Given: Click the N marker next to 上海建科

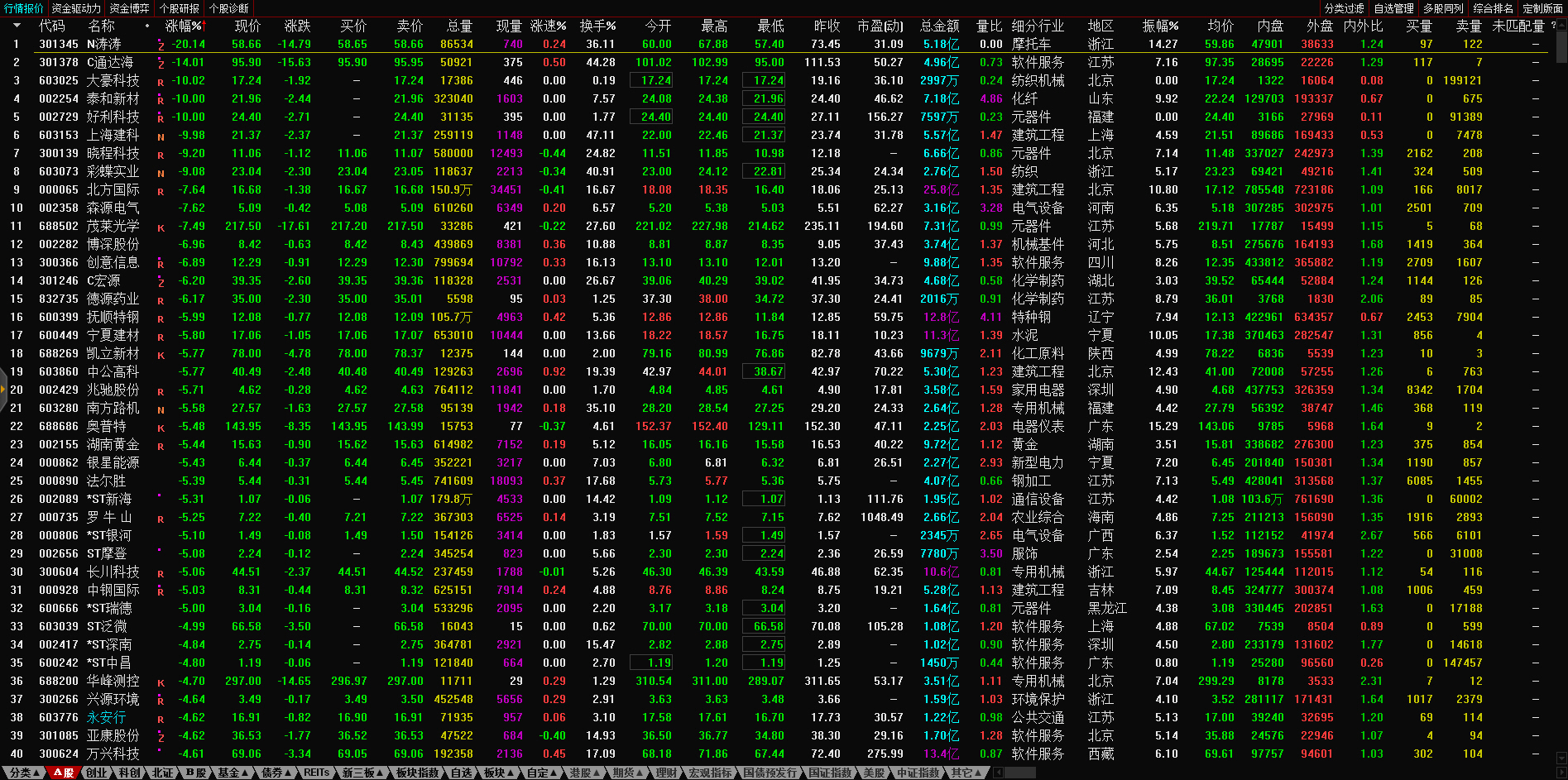Looking at the screenshot, I should coord(161,136).
